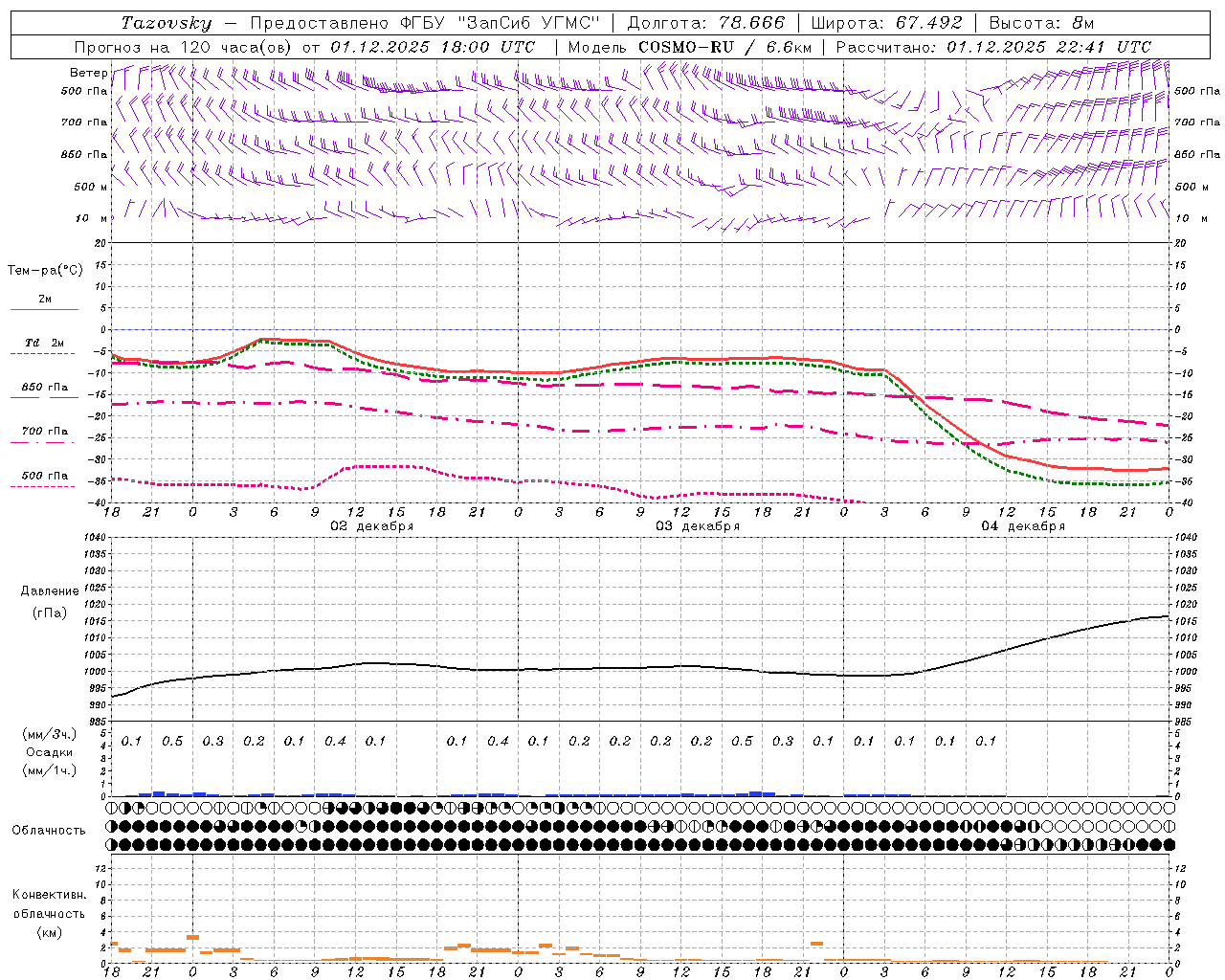The width and height of the screenshot is (1225, 980).
Task: Click the dotted 500 гПа temperature legend line
Action: (x=43, y=486)
